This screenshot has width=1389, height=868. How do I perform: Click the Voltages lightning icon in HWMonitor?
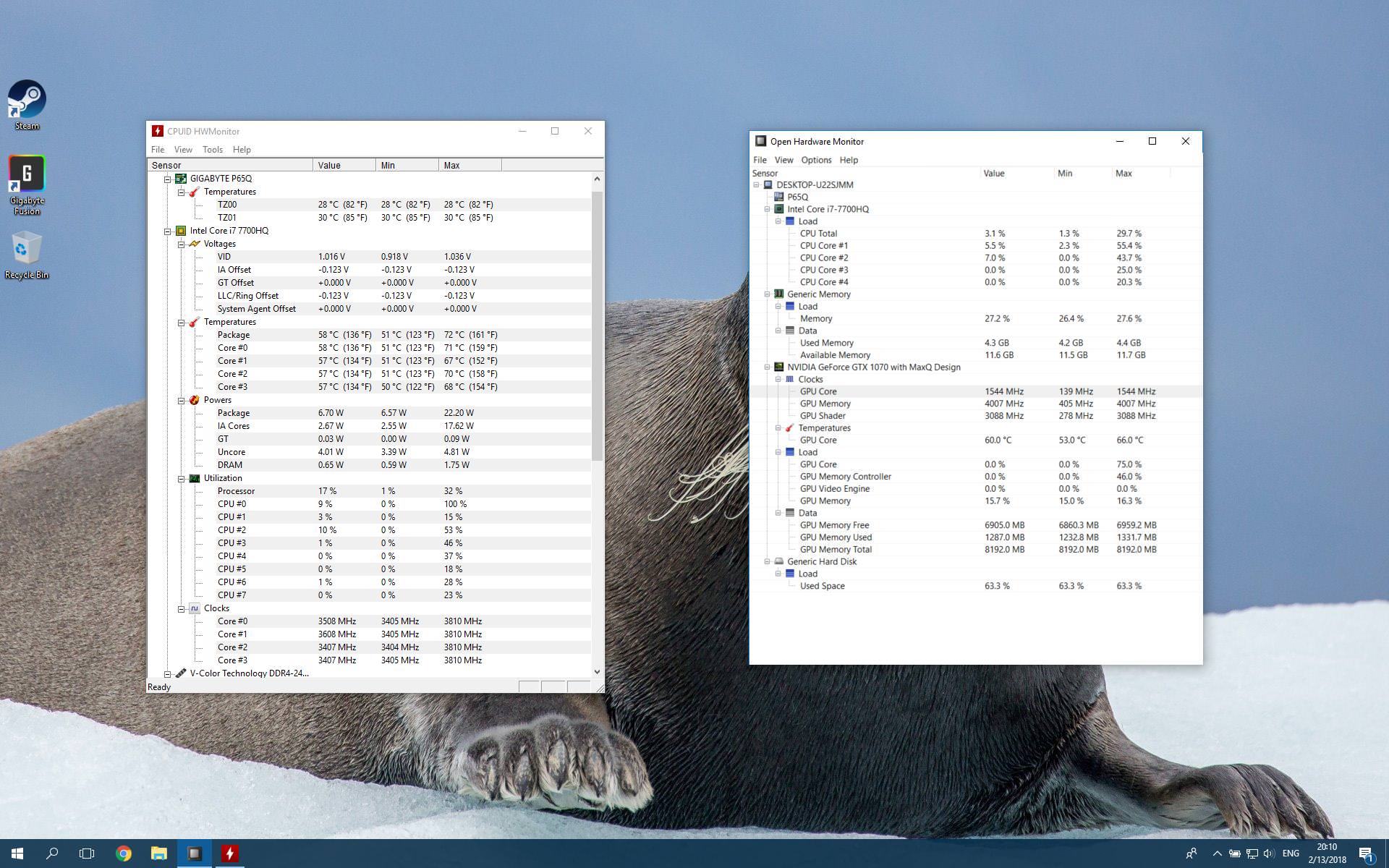(194, 244)
